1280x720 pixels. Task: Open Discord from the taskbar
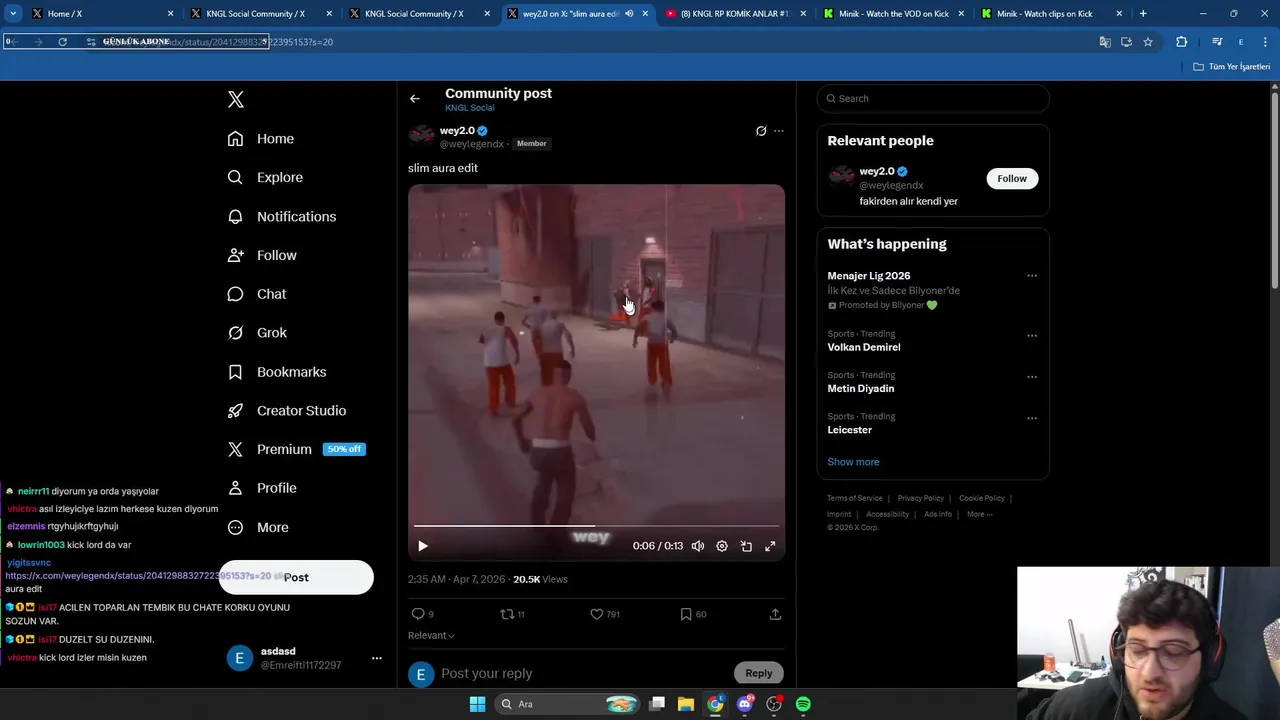click(x=744, y=704)
